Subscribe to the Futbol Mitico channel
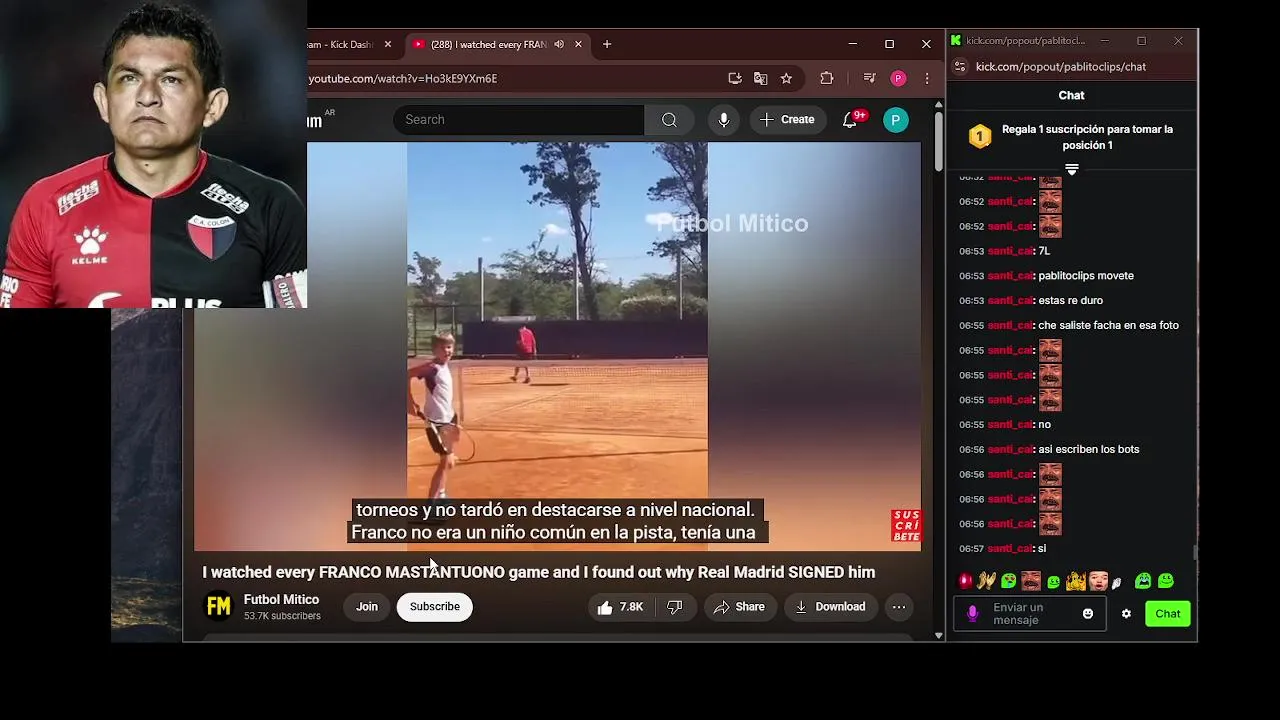 (x=435, y=607)
